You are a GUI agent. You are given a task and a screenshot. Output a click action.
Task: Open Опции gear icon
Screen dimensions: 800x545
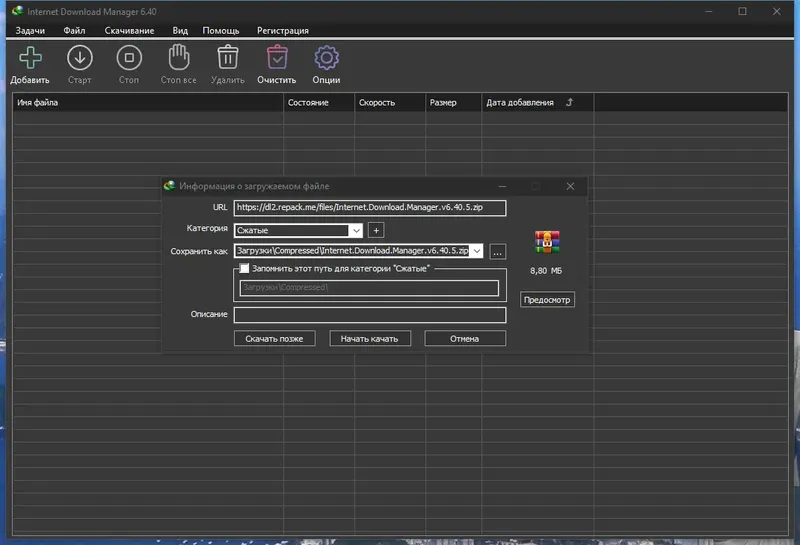[327, 58]
